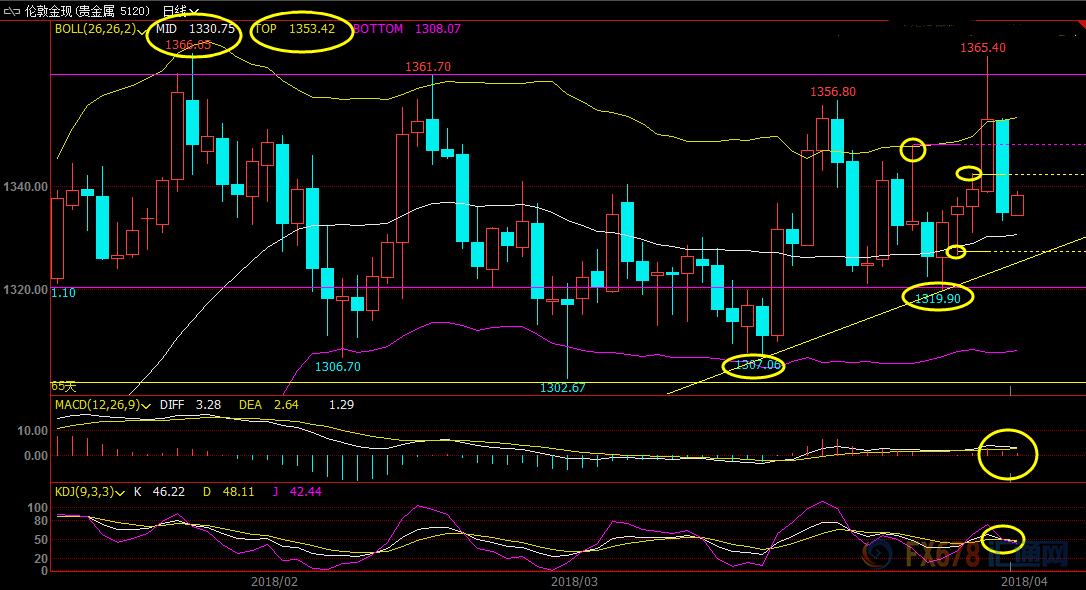Click the K 46.22 value
The height and width of the screenshot is (590, 1086).
pyautogui.click(x=159, y=492)
